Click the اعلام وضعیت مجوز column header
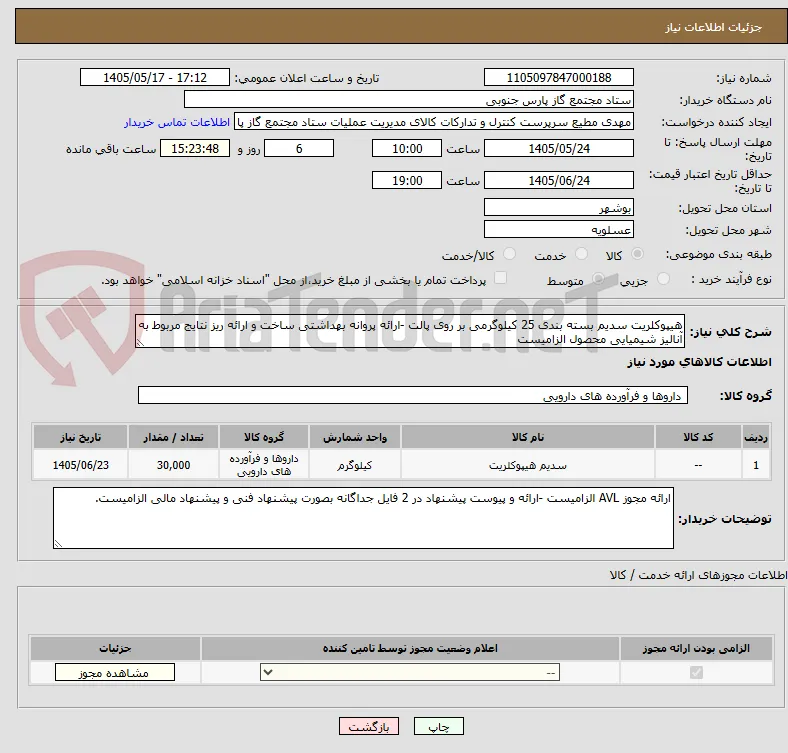The image size is (788, 753). pos(410,648)
